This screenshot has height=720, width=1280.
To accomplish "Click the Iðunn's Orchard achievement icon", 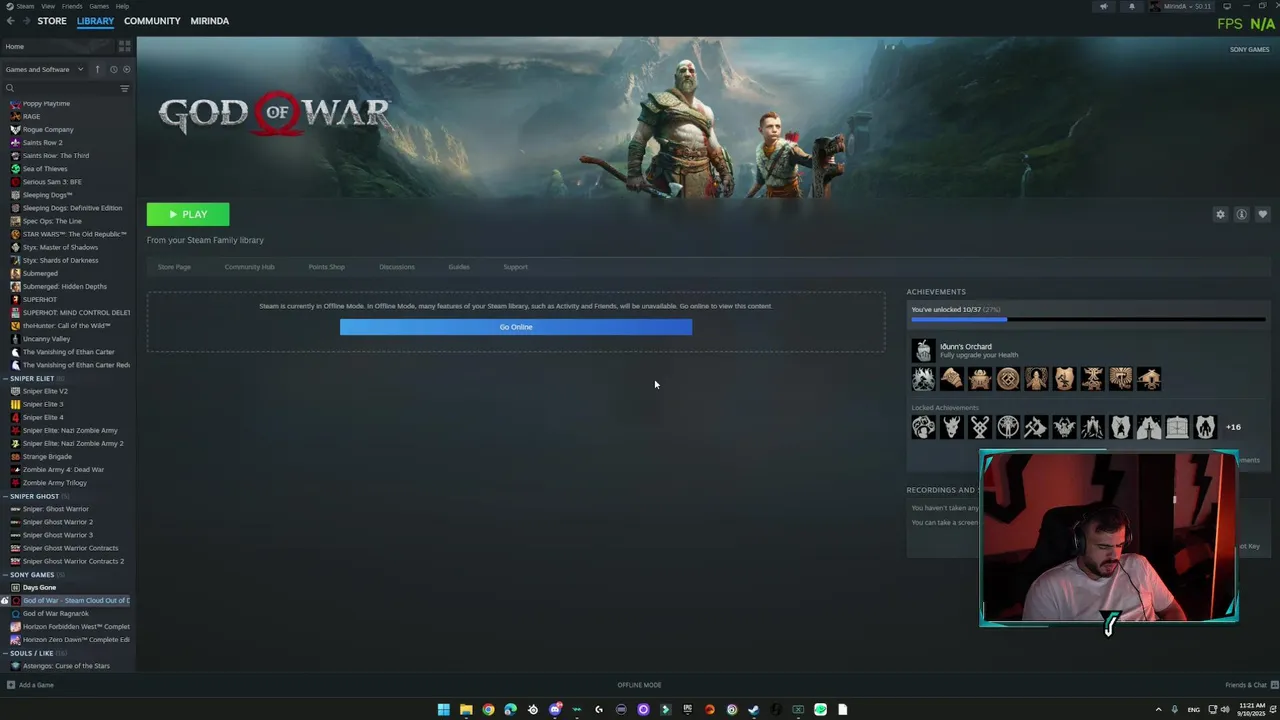I will click(x=923, y=350).
